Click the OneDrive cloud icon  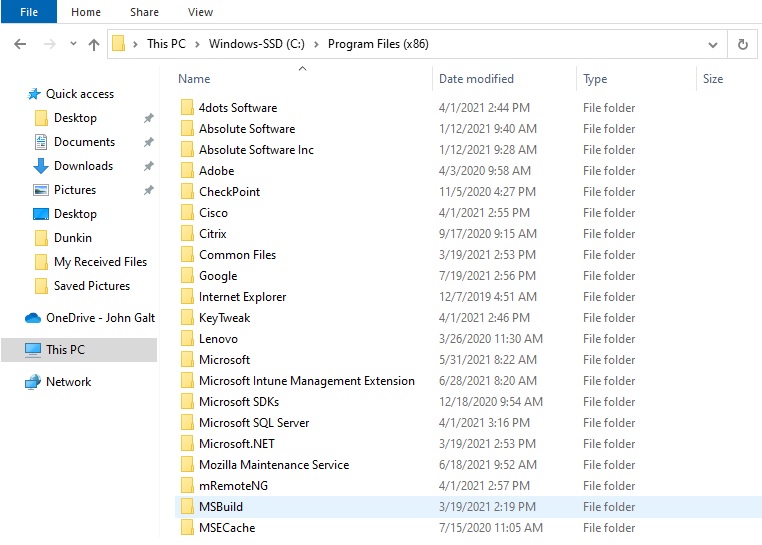[33, 318]
